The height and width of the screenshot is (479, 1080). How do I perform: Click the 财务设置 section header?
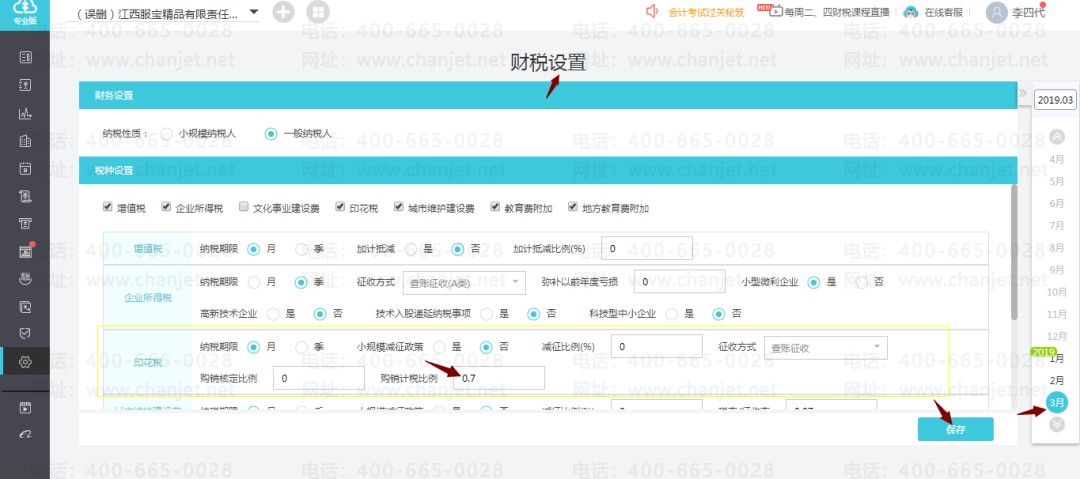(548, 95)
